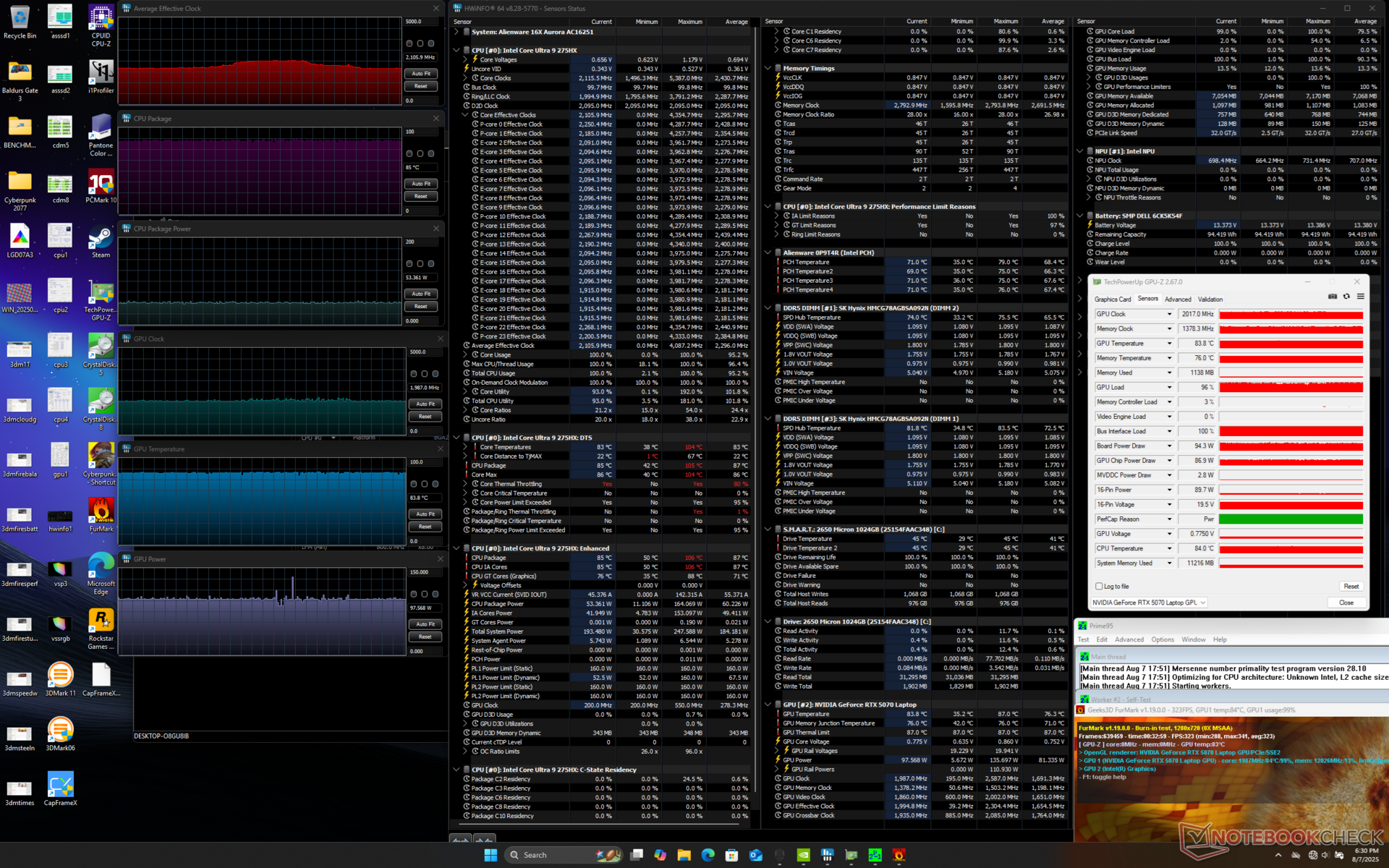Screen dimensions: 1389x868
Task: Click the GPU-Z refresh icon
Action: (x=1346, y=297)
